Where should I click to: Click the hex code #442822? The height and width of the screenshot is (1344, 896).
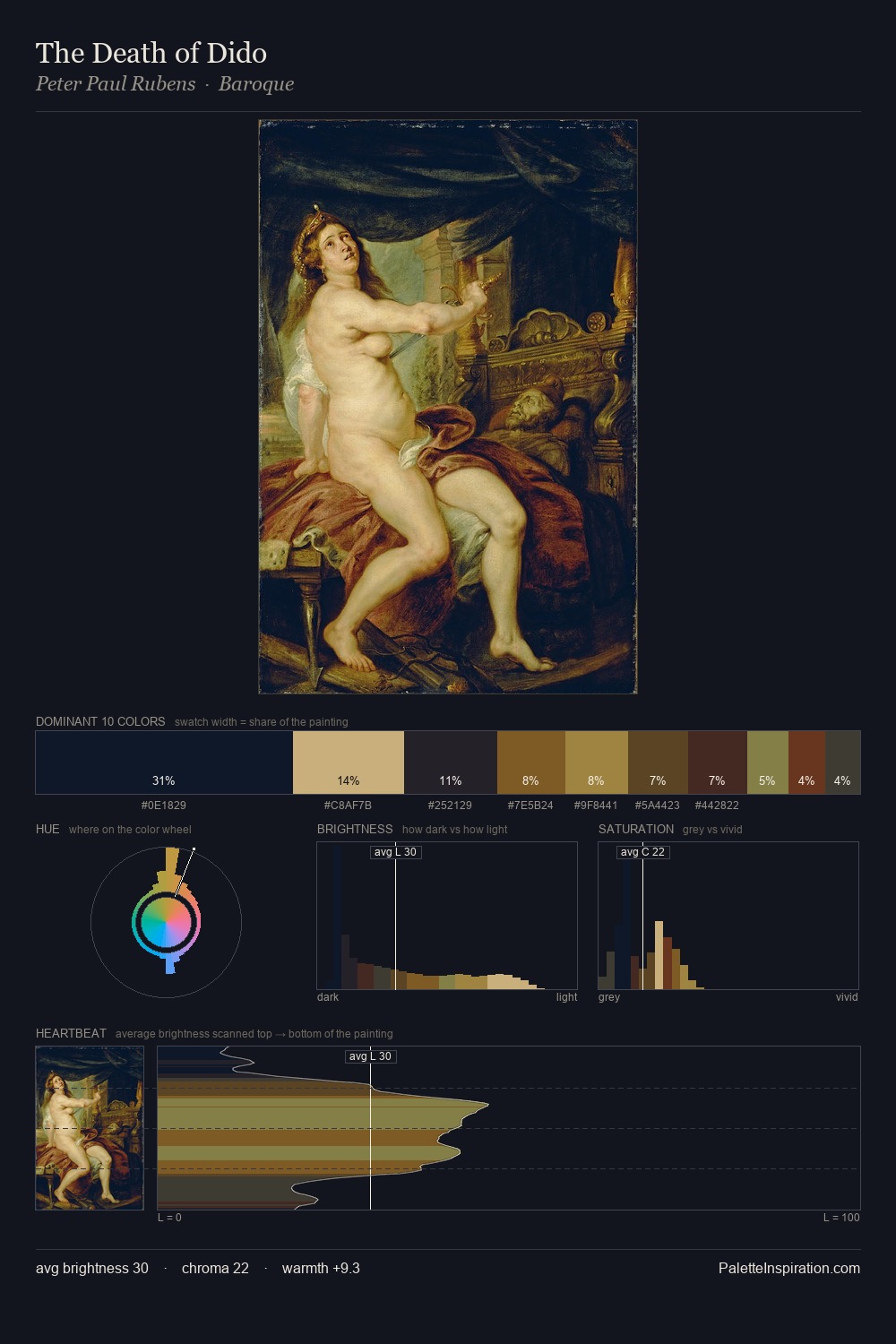pos(717,806)
